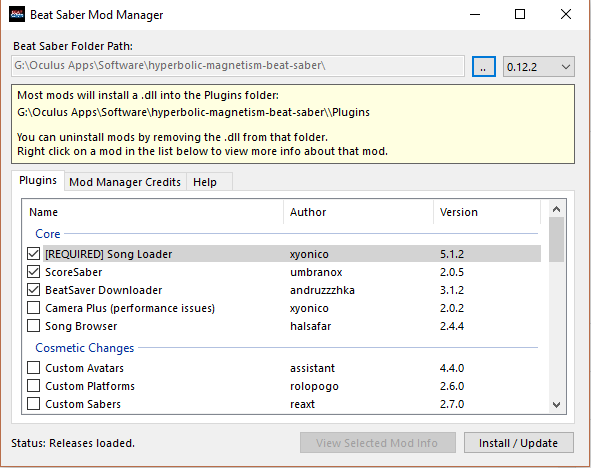Click the Beat Saber folder path field
591x468 pixels.
coord(238,66)
